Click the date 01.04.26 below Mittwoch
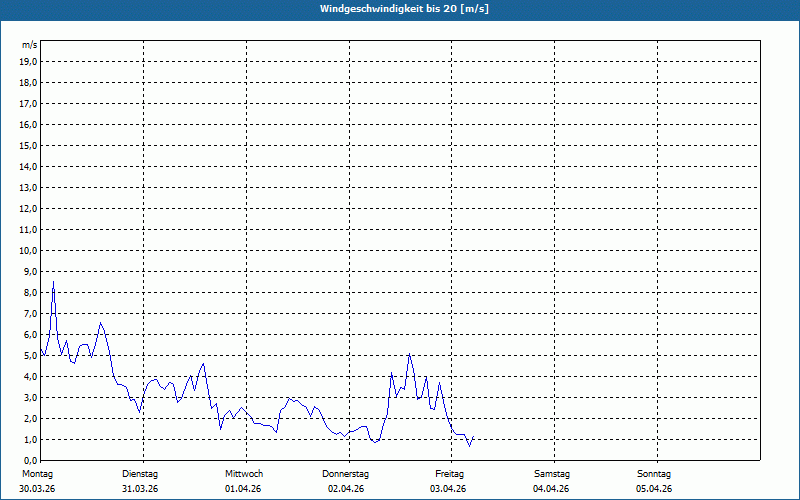Screen dimensions: 800x500 click(x=243, y=489)
